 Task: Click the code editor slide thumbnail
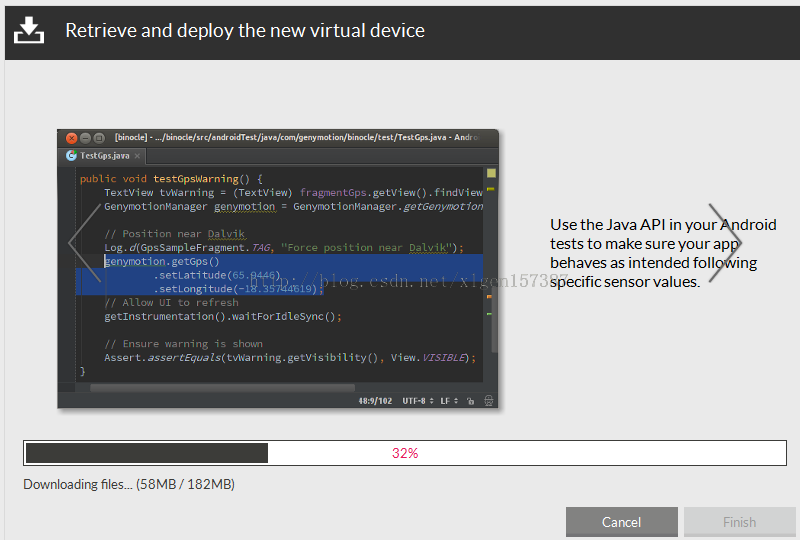pyautogui.click(x=278, y=270)
